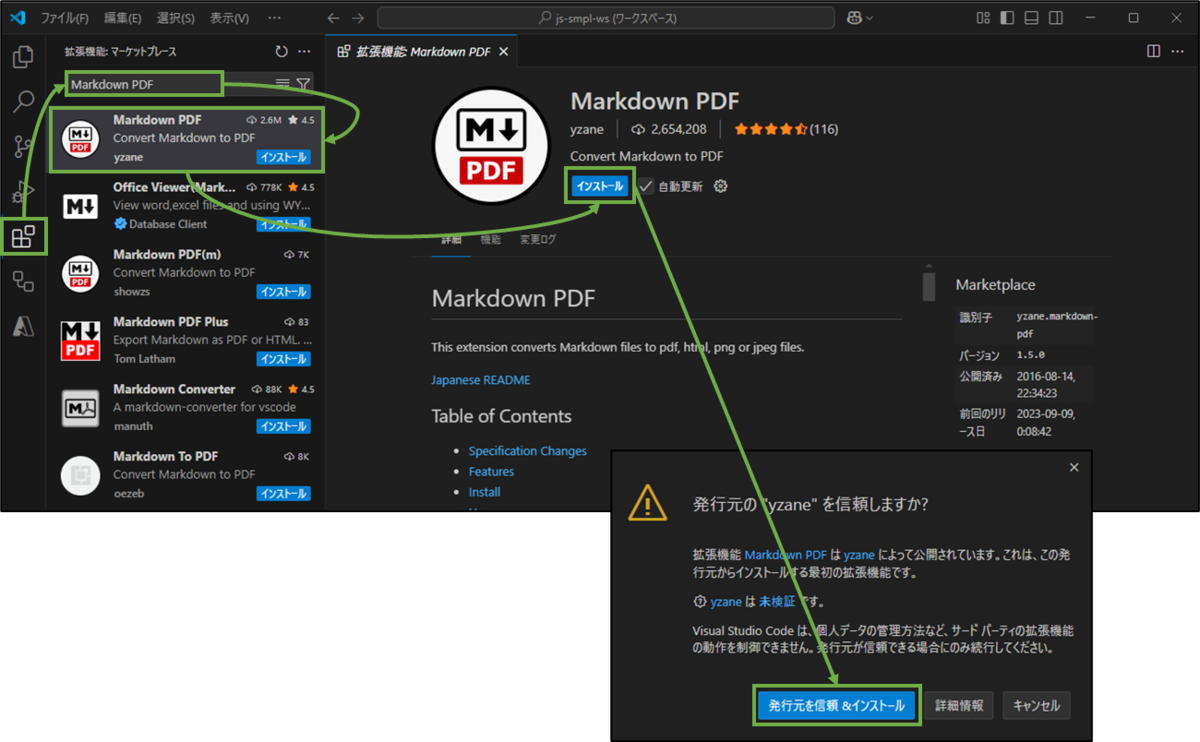Clear extensions search results icon
Image resolution: width=1200 pixels, height=742 pixels.
point(283,84)
